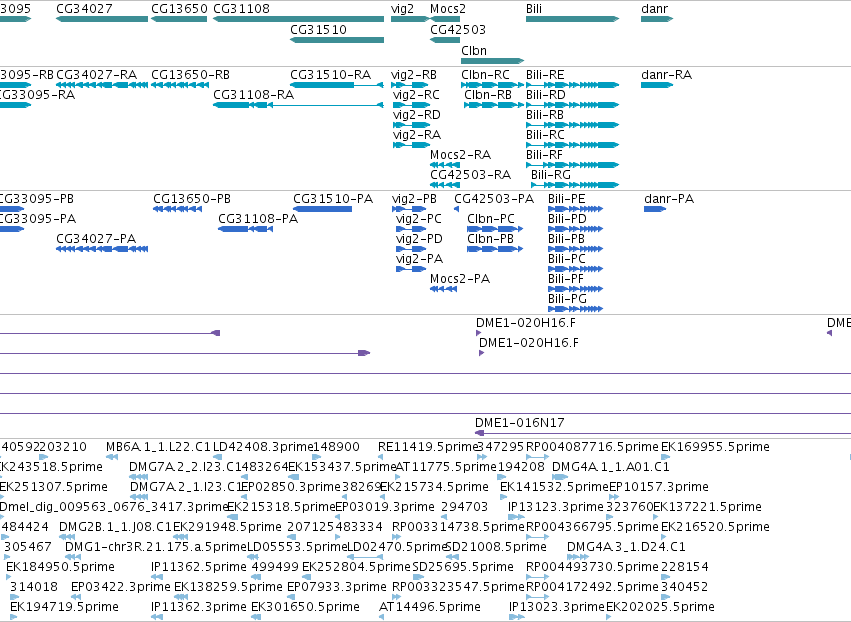The width and height of the screenshot is (851, 622).
Task: Select the CG42503-RA transcript
Action: (x=445, y=185)
